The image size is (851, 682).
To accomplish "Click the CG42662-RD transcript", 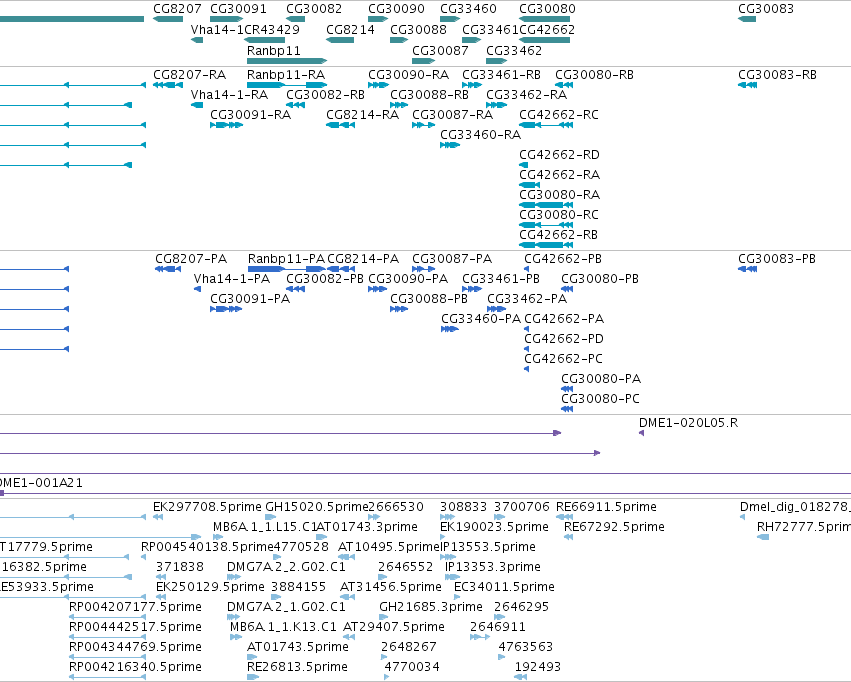I will (x=524, y=165).
